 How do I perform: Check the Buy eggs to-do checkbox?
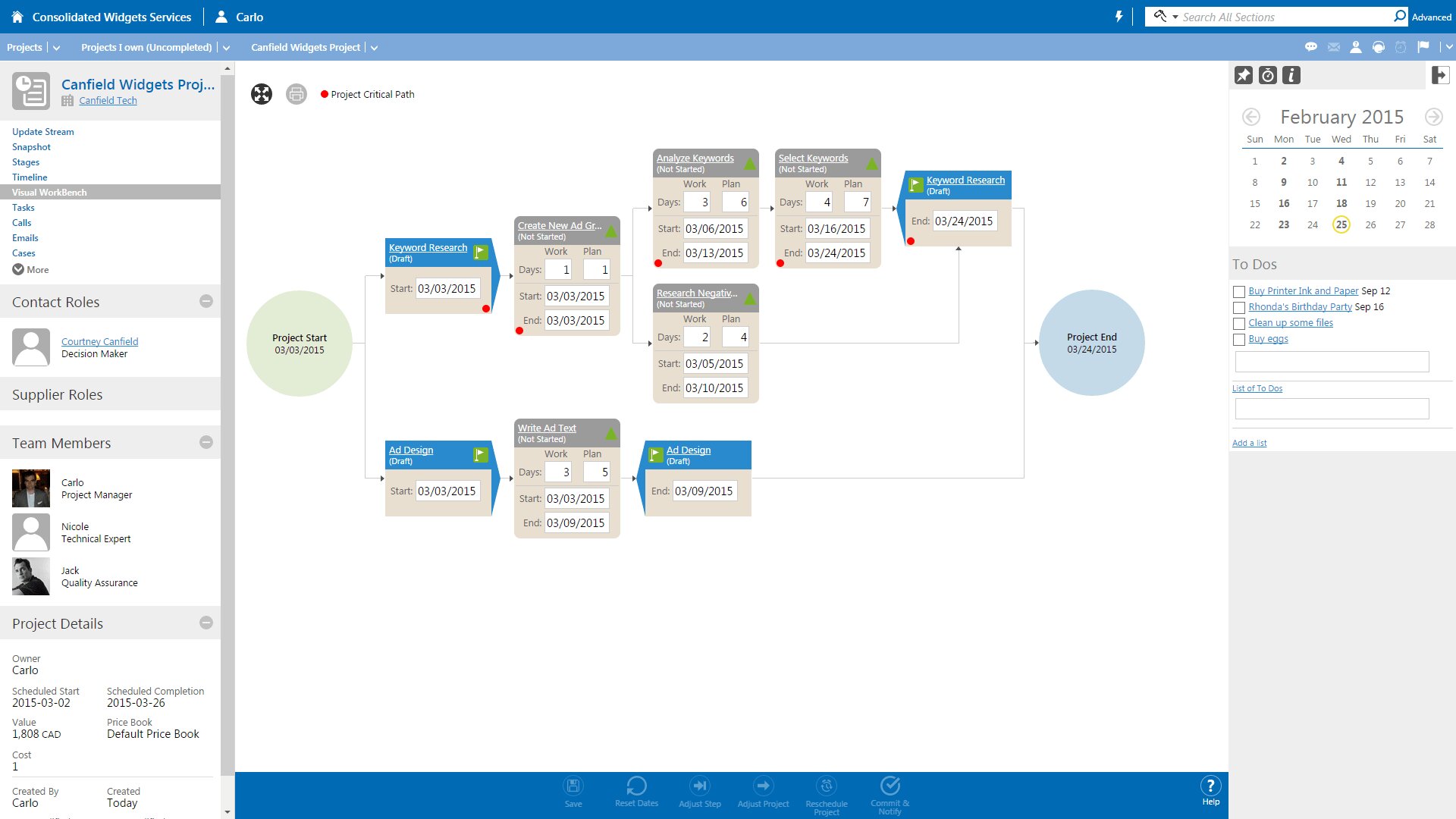tap(1239, 340)
